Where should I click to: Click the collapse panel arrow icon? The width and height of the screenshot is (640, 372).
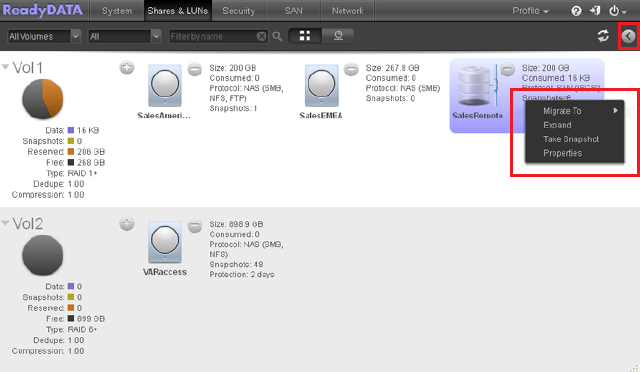[x=629, y=36]
